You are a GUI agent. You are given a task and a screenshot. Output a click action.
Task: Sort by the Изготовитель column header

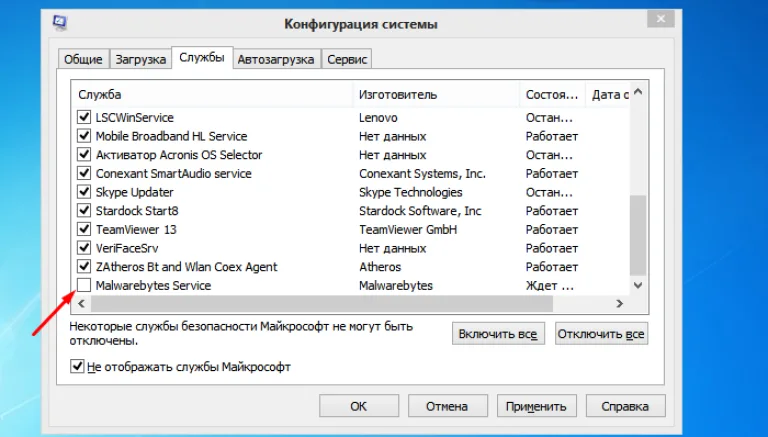pos(436,95)
